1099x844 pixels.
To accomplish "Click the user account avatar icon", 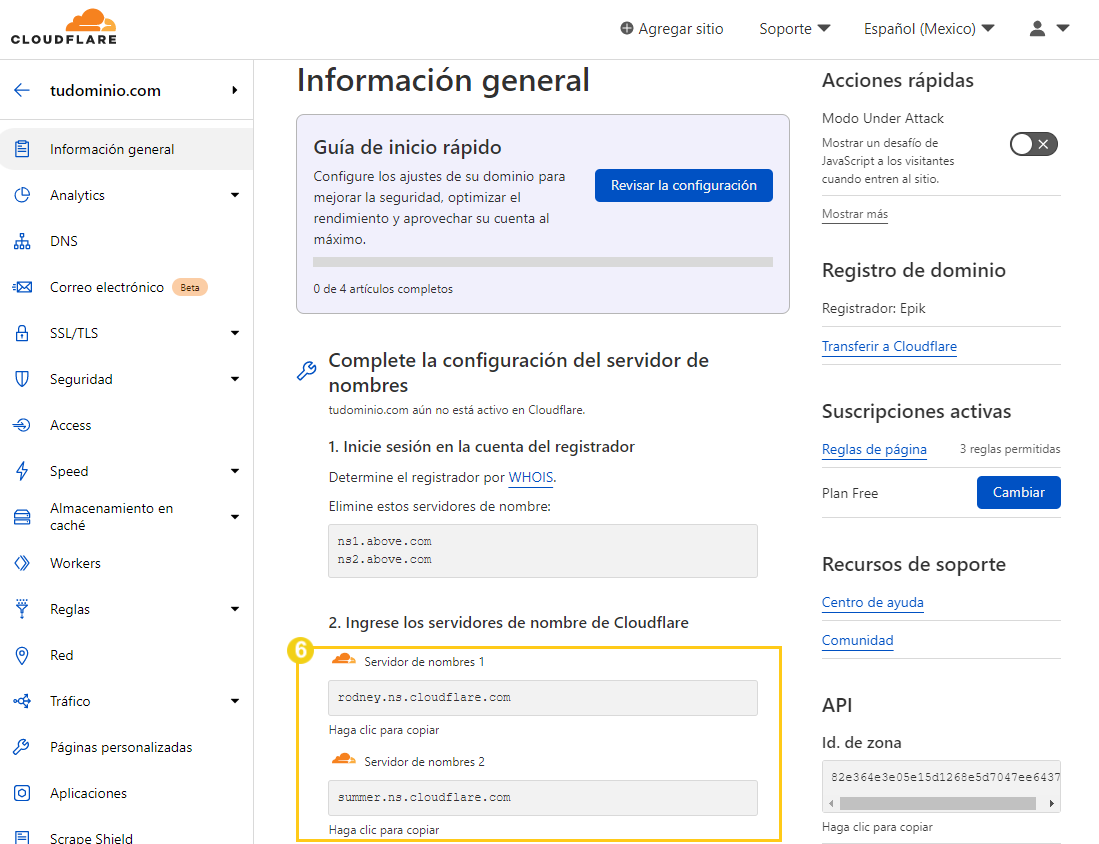I will pos(1037,28).
